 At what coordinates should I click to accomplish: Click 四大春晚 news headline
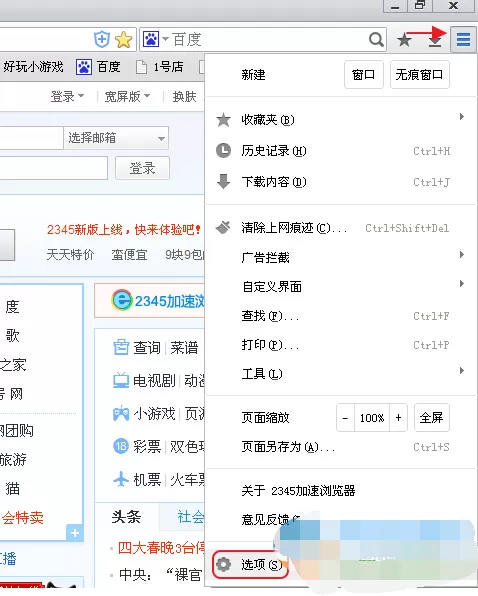161,548
